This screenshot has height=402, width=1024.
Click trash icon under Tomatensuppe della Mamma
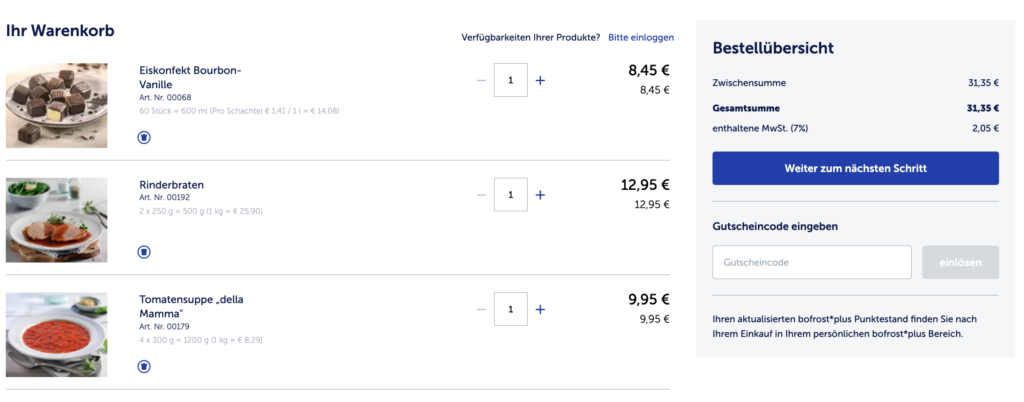144,367
